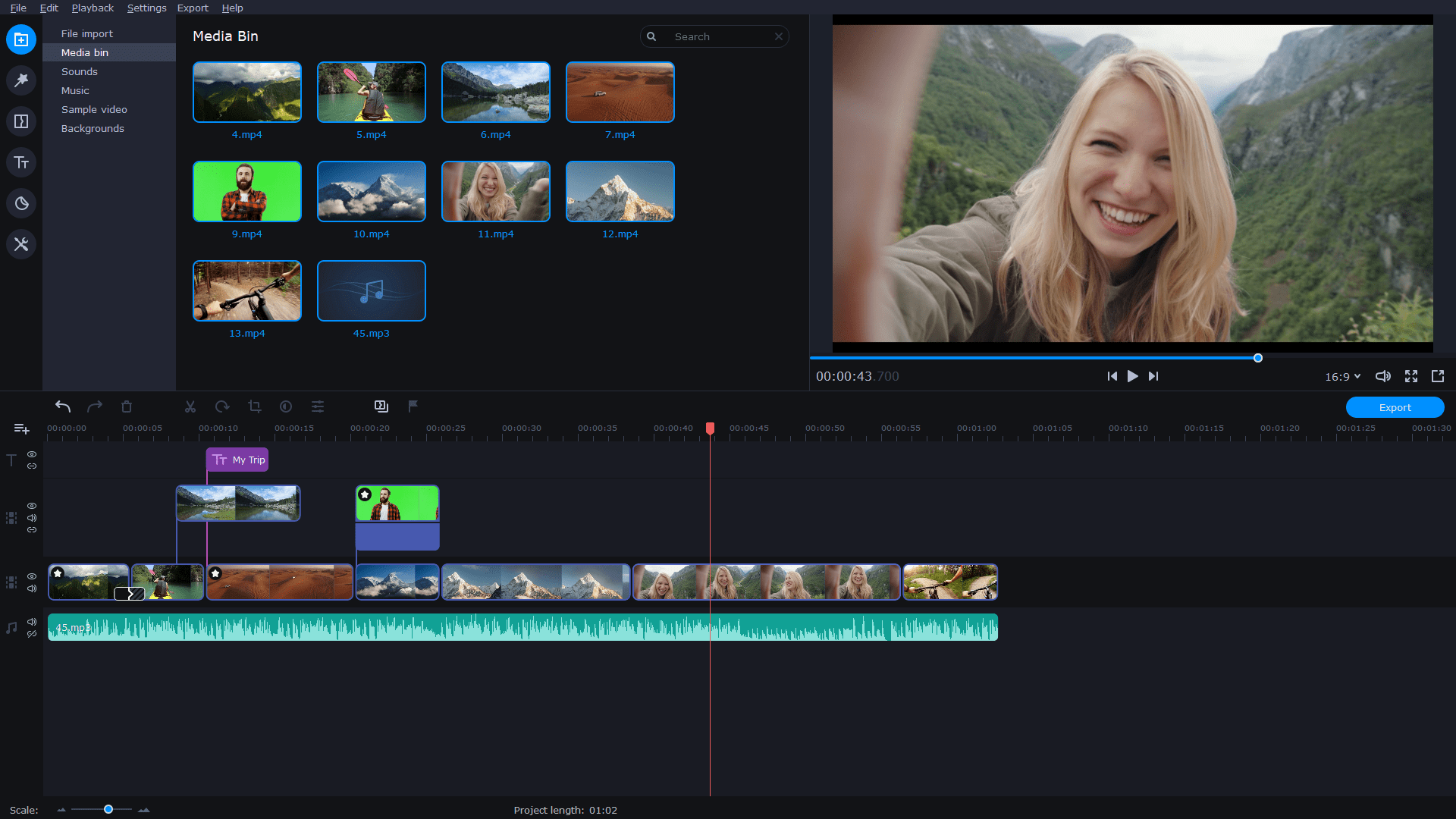Click File Import in sidebar
This screenshot has height=819, width=1456.
pos(86,34)
